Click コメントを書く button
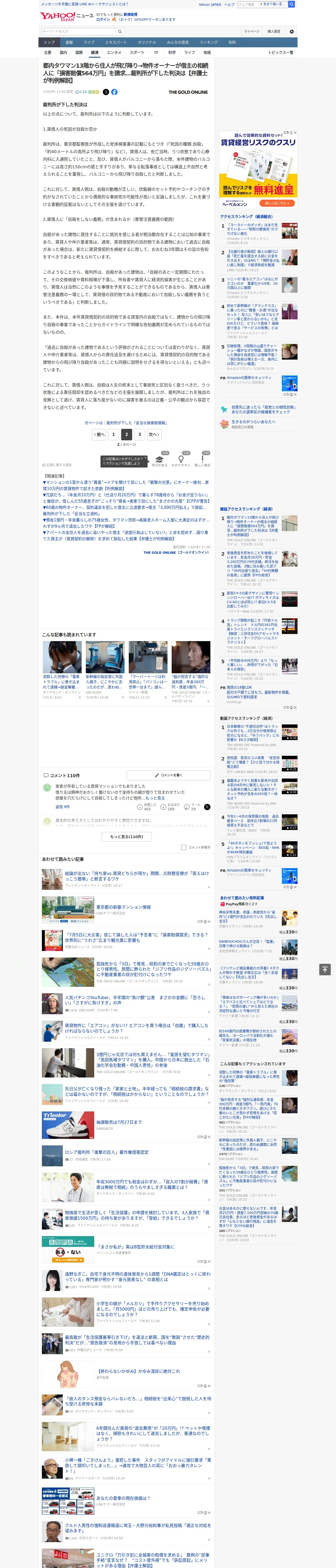This screenshot has width=336, height=1568. [x=168, y=775]
